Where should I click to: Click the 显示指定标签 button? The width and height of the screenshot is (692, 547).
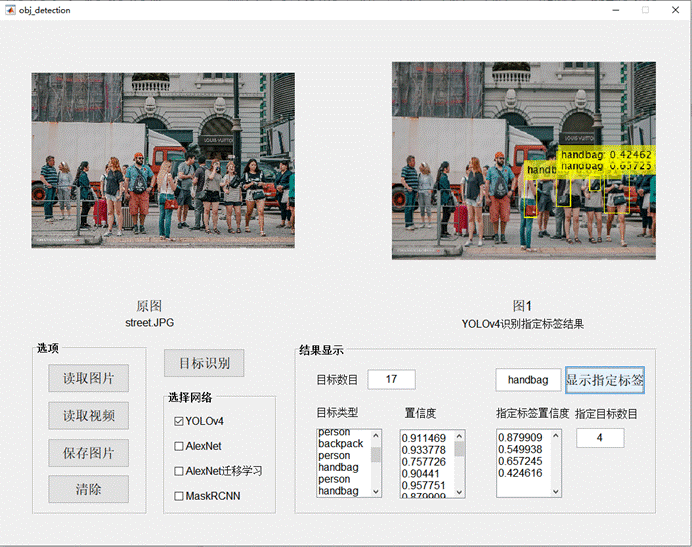(x=605, y=380)
